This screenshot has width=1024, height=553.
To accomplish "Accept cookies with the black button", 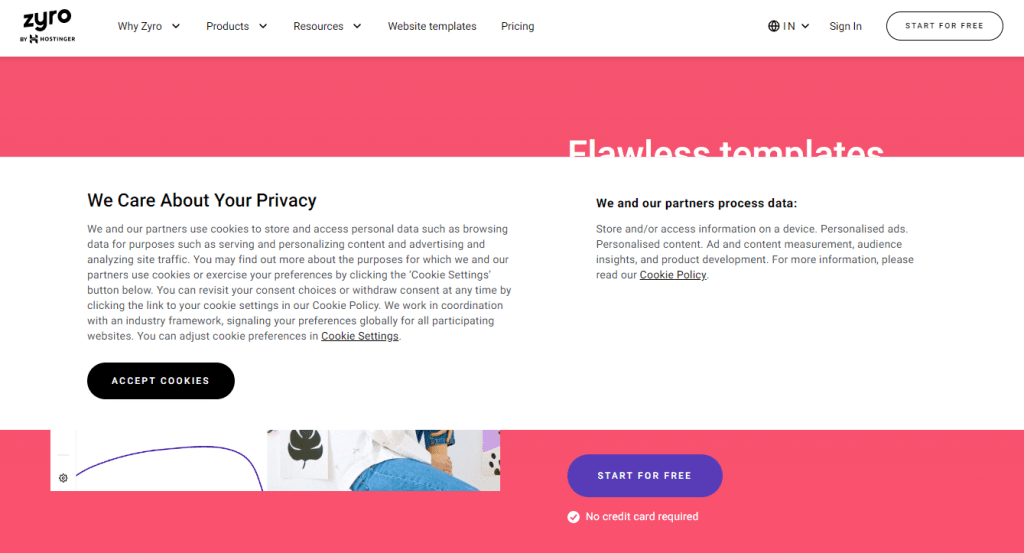I will pos(161,381).
